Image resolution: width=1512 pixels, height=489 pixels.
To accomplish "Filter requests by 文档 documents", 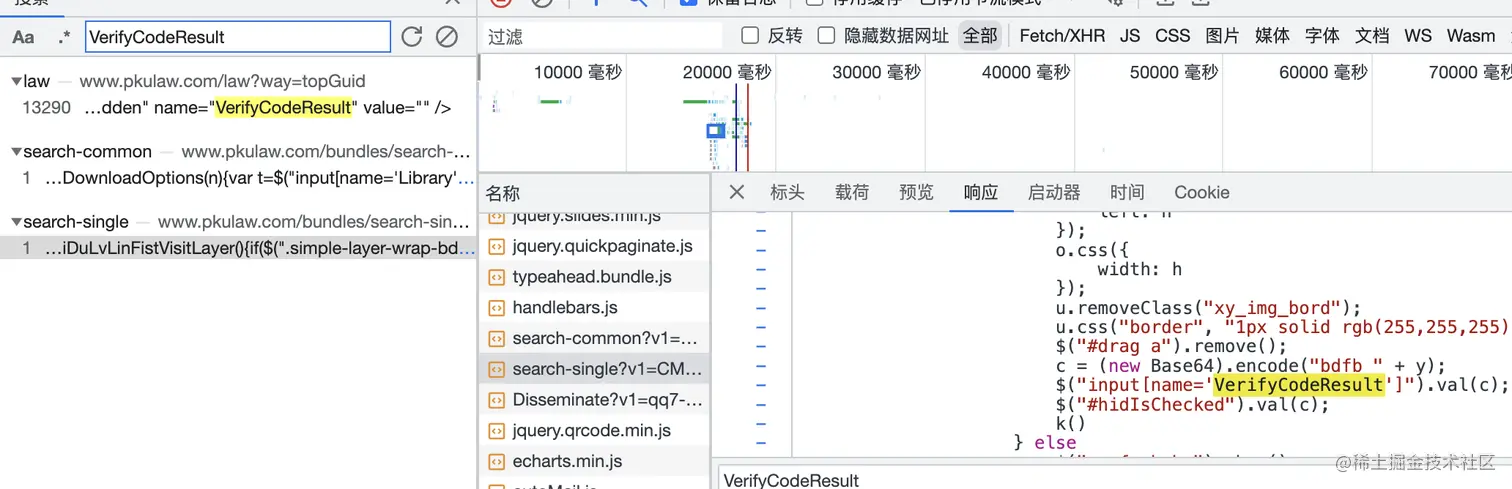I will tap(1372, 36).
